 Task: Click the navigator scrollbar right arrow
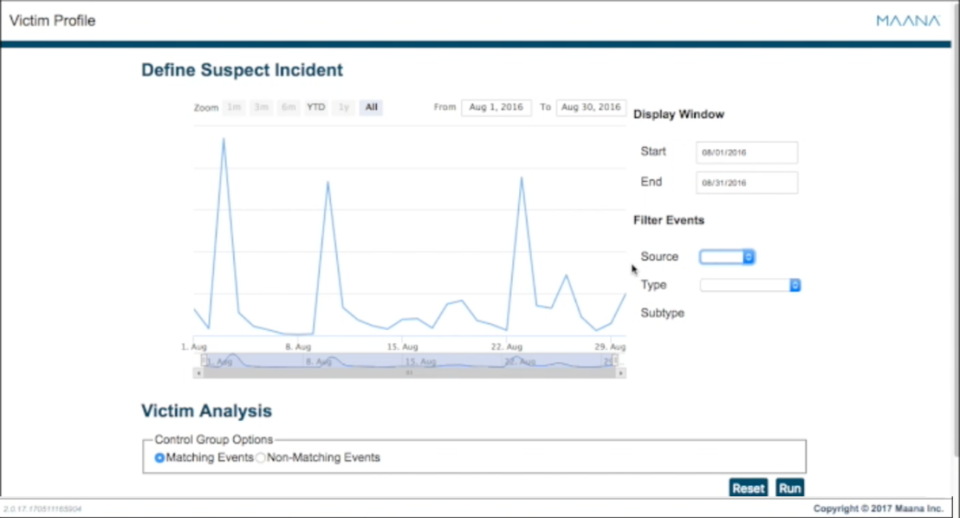[x=621, y=373]
